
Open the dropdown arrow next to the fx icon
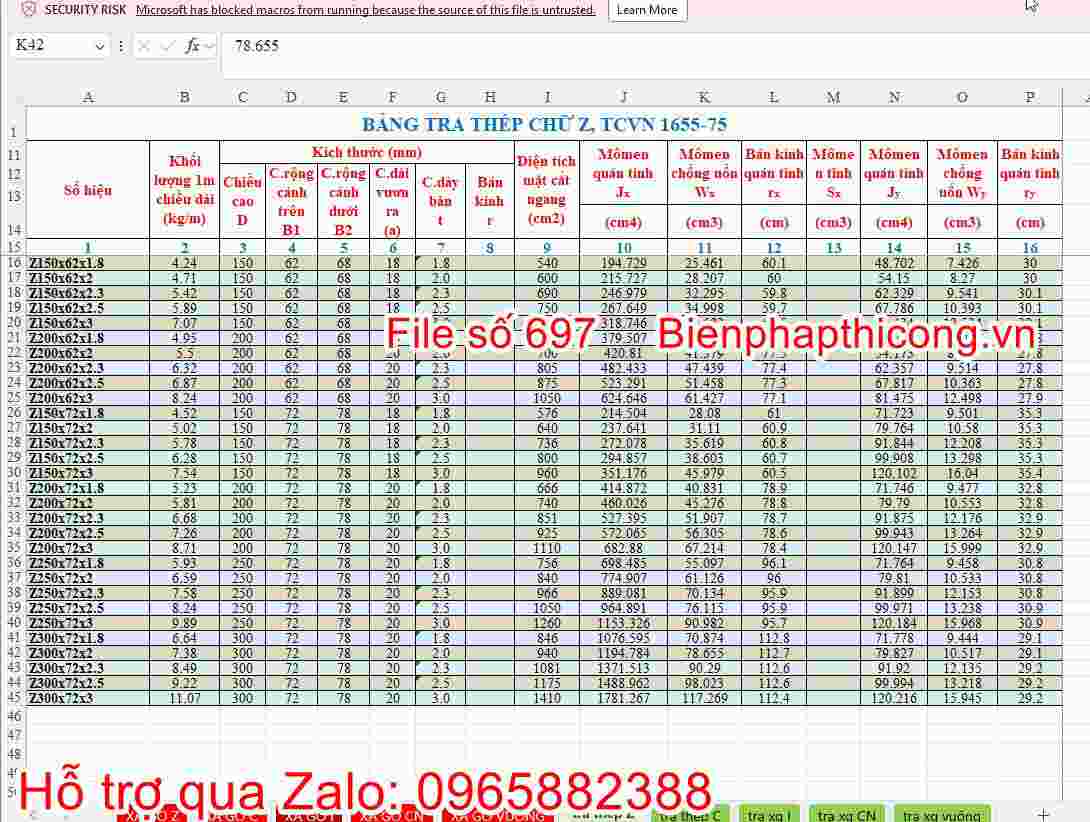click(211, 45)
